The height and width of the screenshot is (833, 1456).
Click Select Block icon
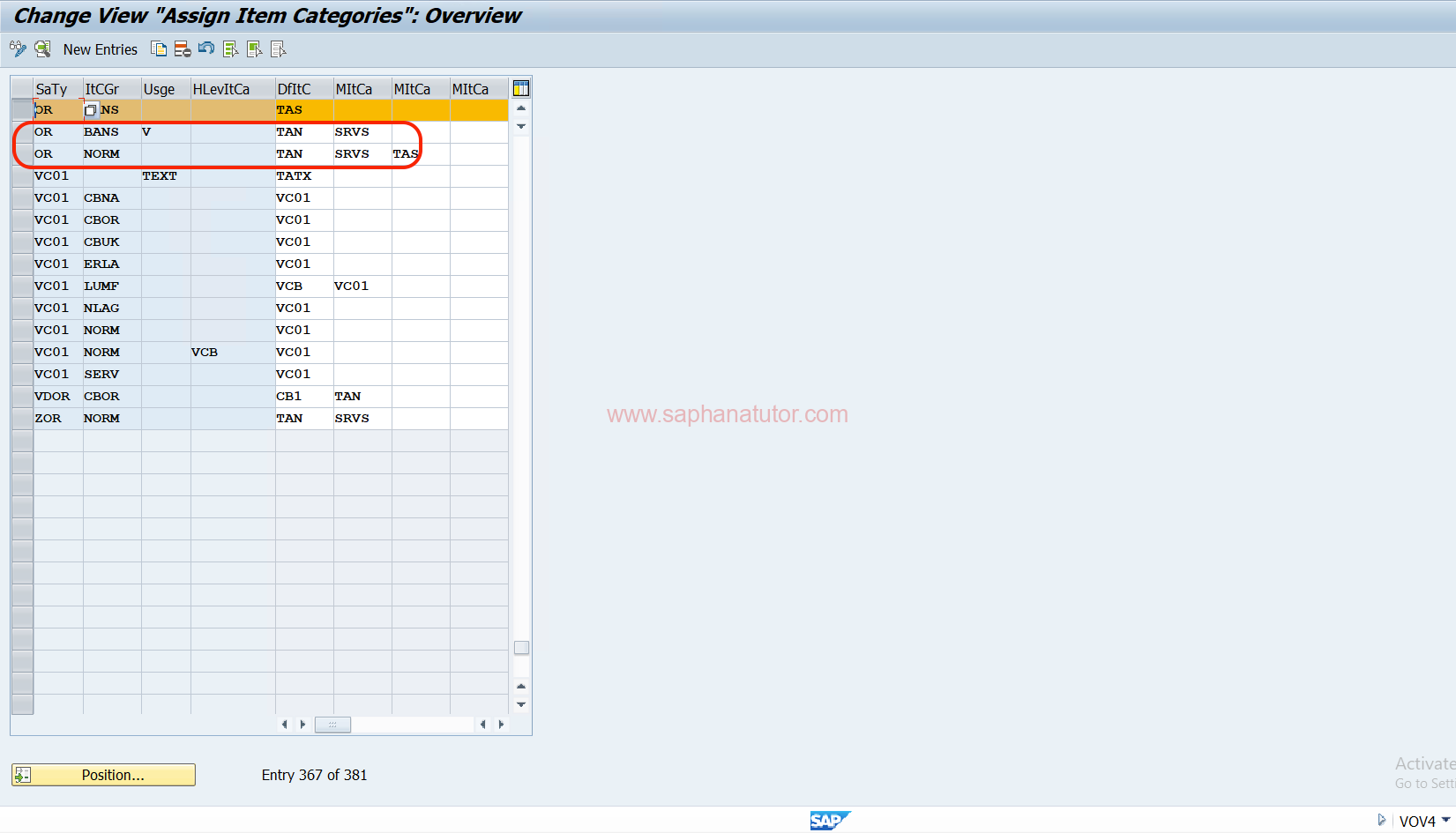[254, 49]
